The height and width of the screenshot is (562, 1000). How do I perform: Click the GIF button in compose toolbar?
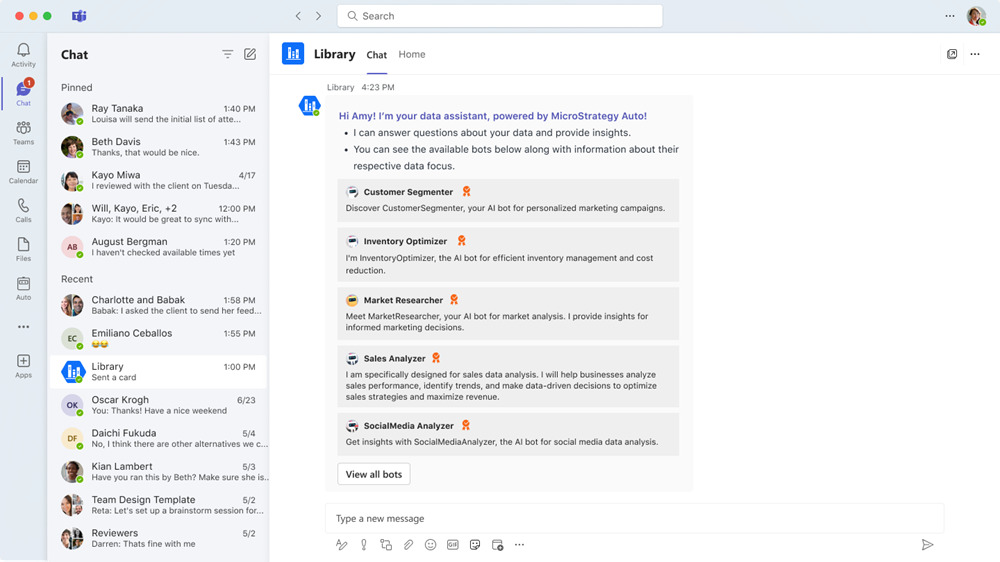point(452,545)
